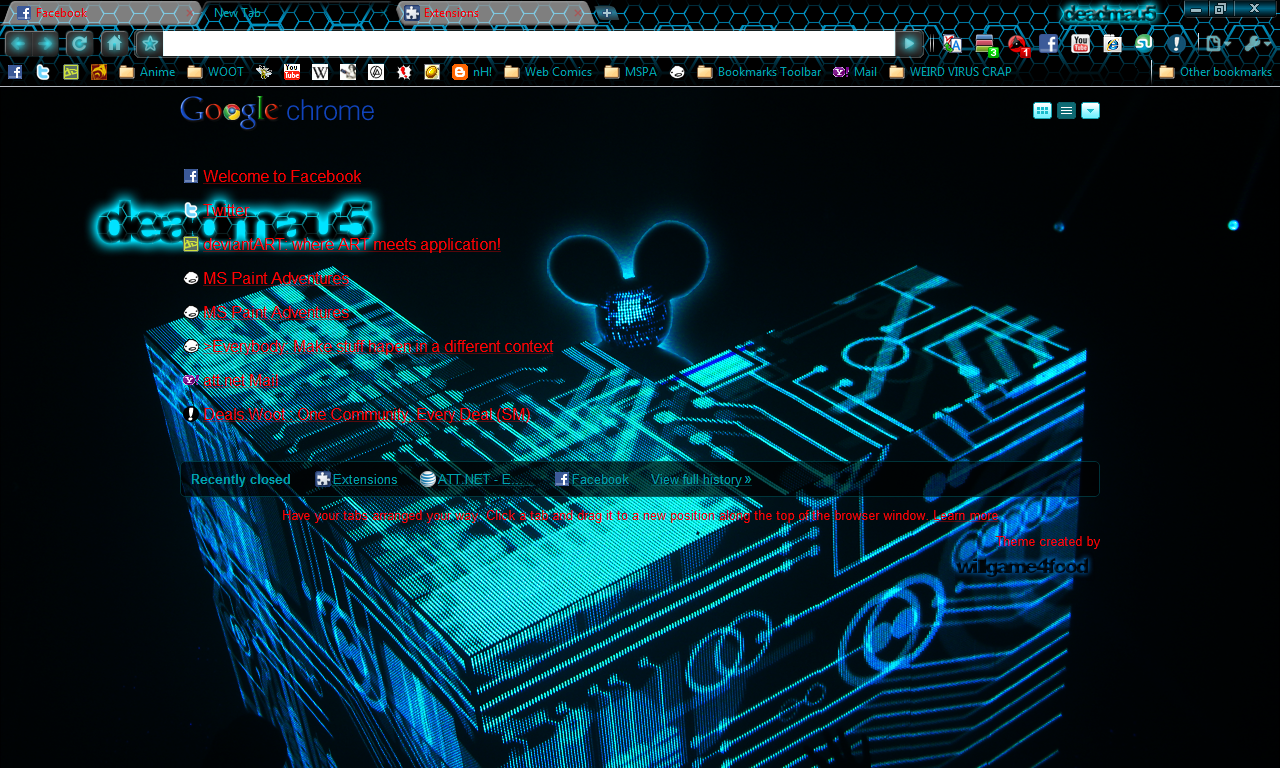The height and width of the screenshot is (768, 1280).
Task: Open the Other bookmarks folder
Action: click(x=1216, y=72)
